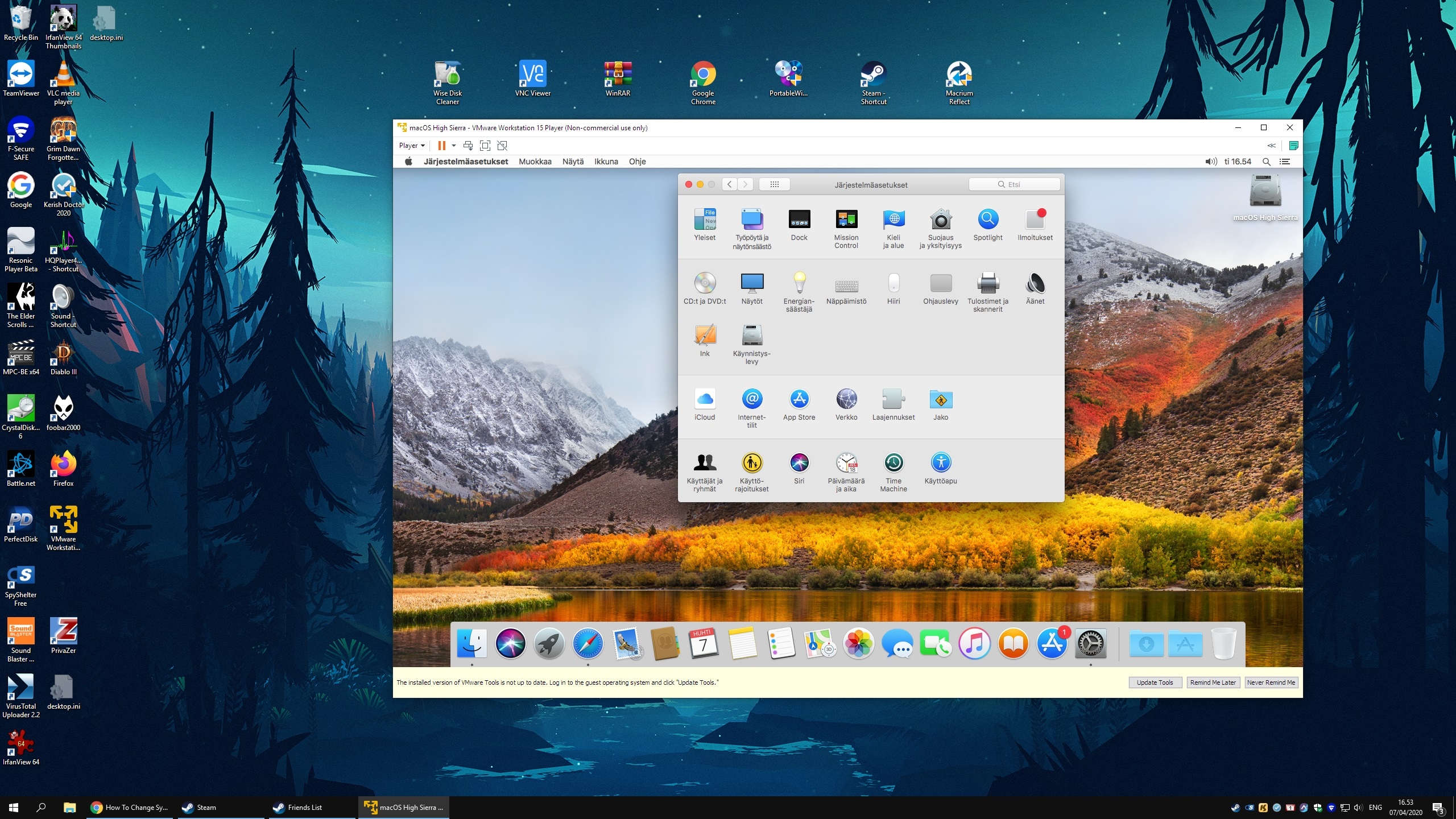Image resolution: width=1456 pixels, height=819 pixels.
Task: Toggle VMware Unity mode button
Action: pos(502,146)
